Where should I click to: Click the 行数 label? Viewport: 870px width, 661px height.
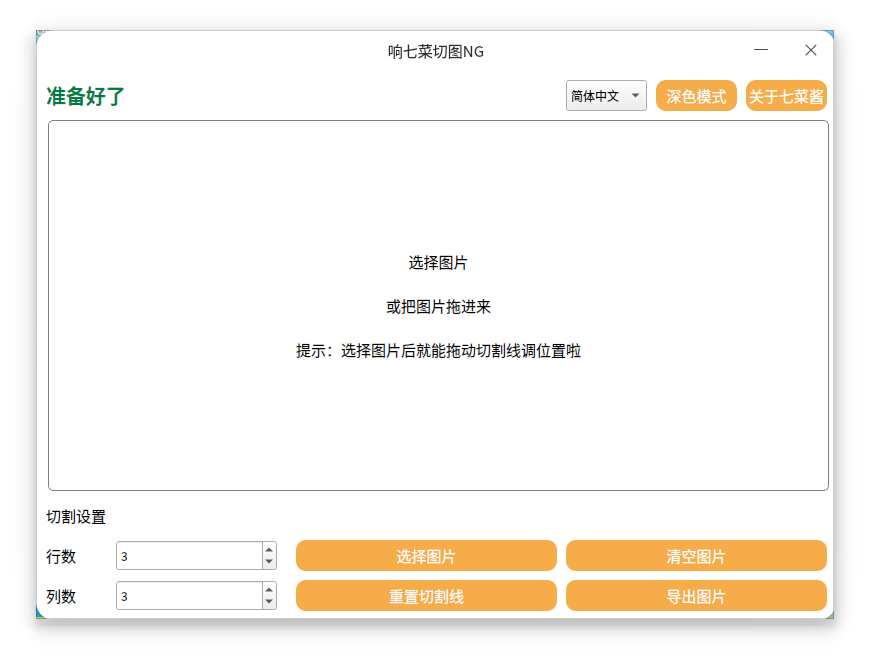60,556
